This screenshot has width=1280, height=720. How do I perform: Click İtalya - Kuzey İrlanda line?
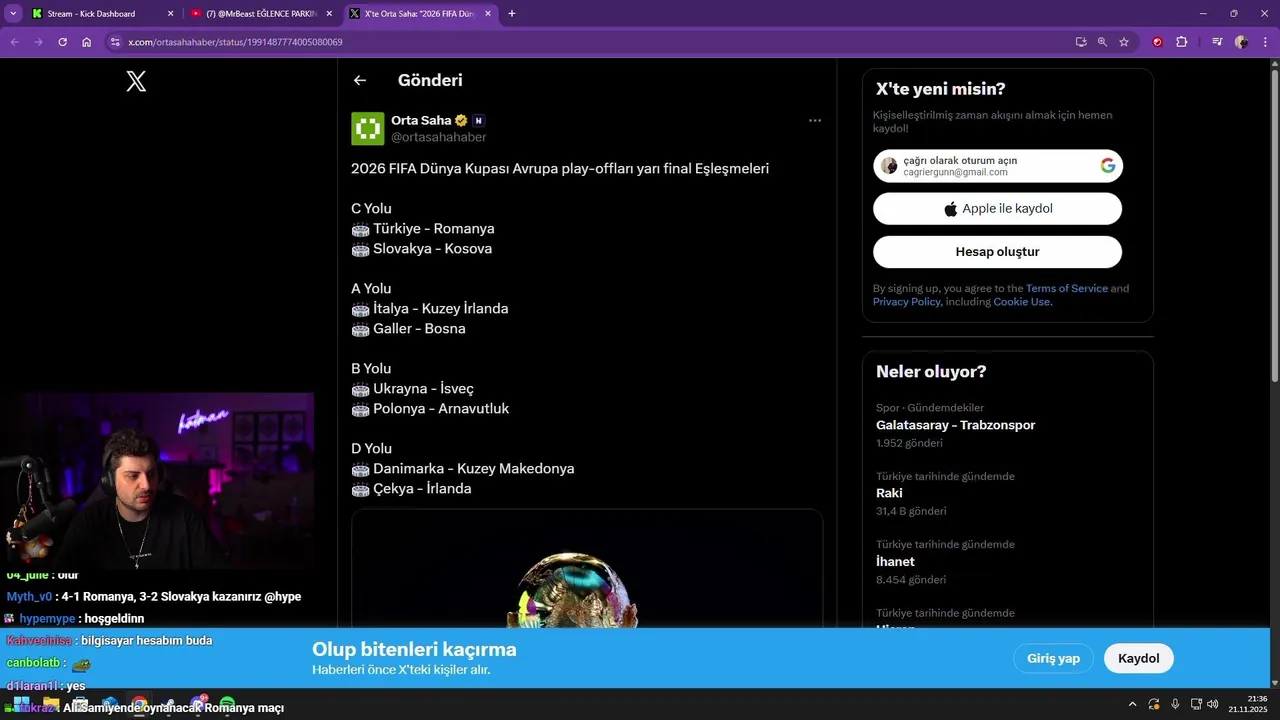[430, 309]
